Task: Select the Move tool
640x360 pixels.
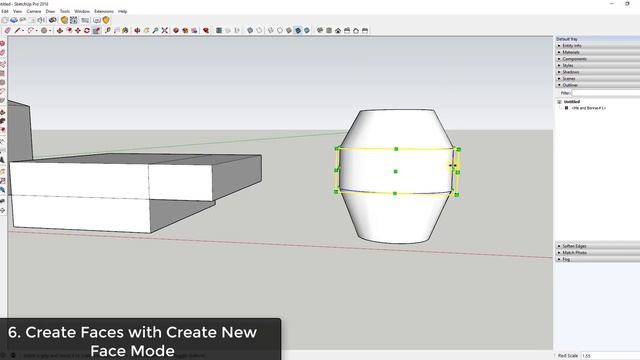Action: (78, 31)
